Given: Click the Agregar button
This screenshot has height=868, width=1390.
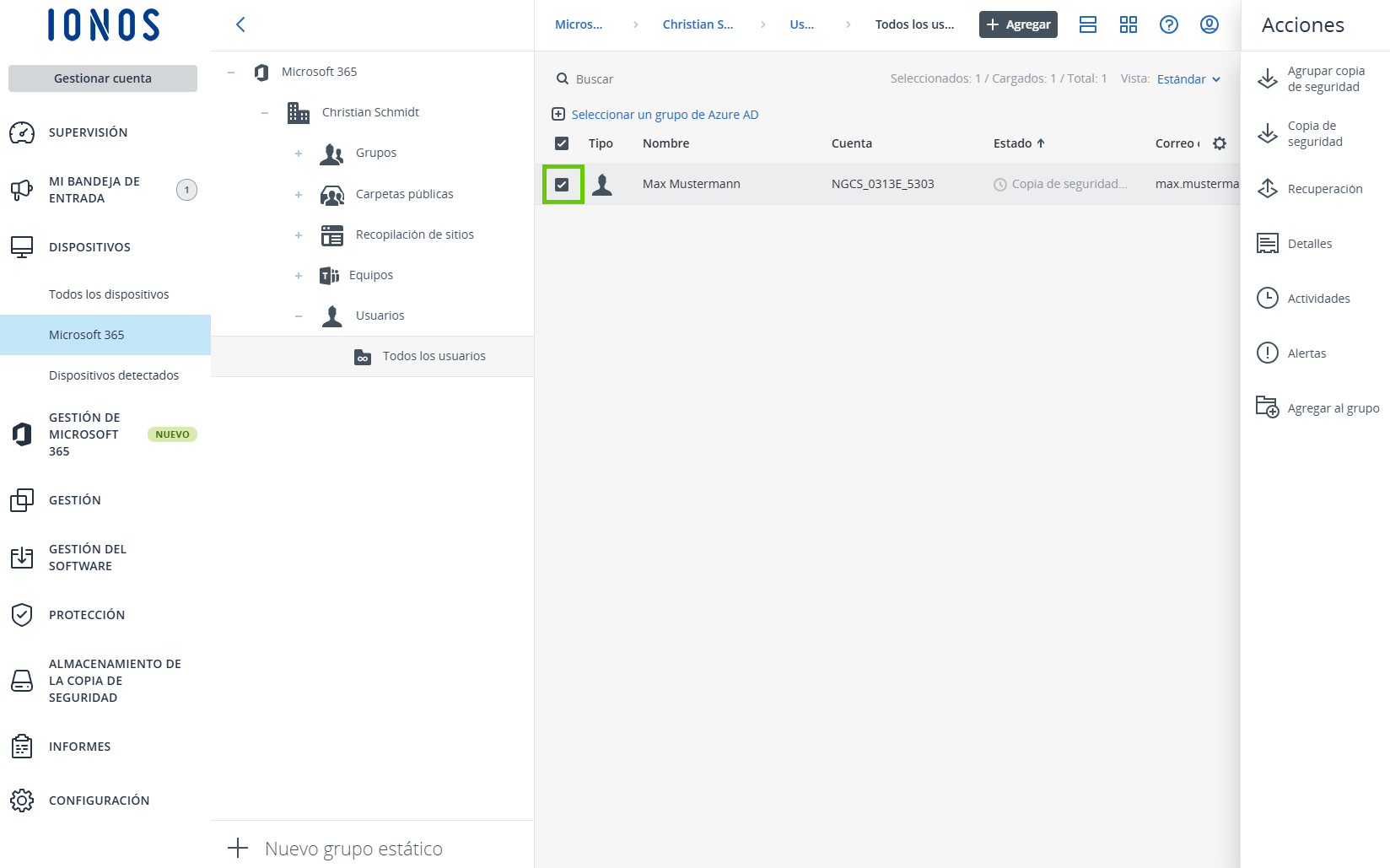Looking at the screenshot, I should point(1018,24).
